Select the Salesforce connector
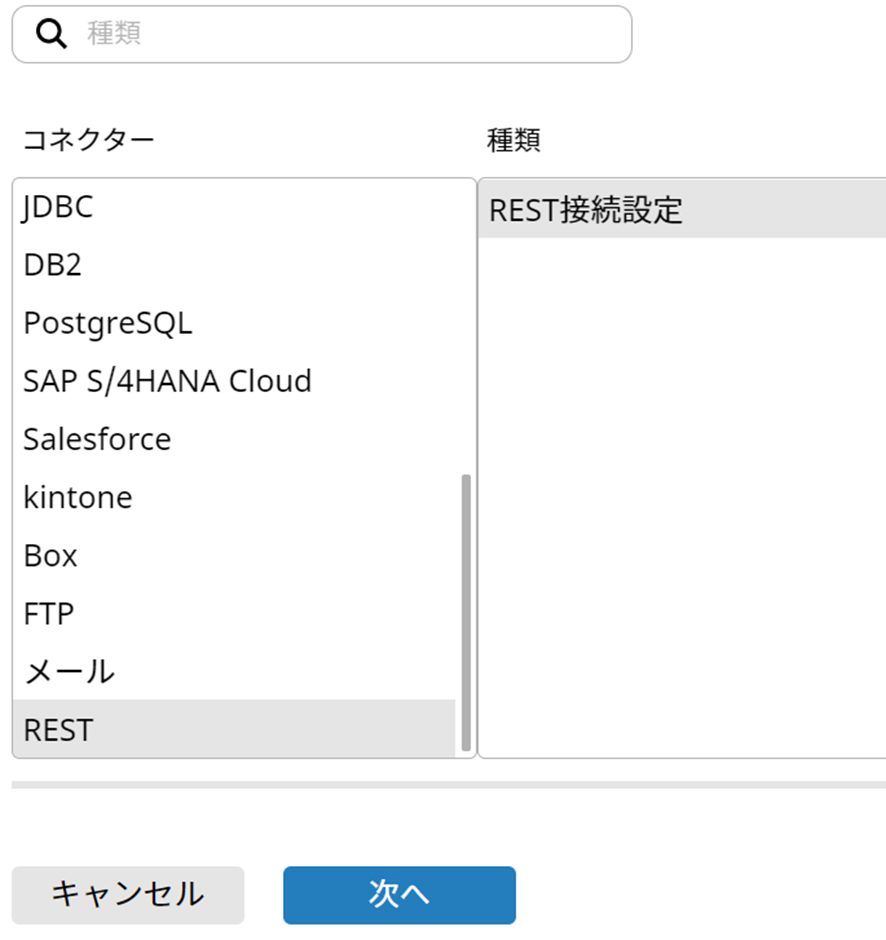Screen dimensions: 886x940 (x=97, y=439)
